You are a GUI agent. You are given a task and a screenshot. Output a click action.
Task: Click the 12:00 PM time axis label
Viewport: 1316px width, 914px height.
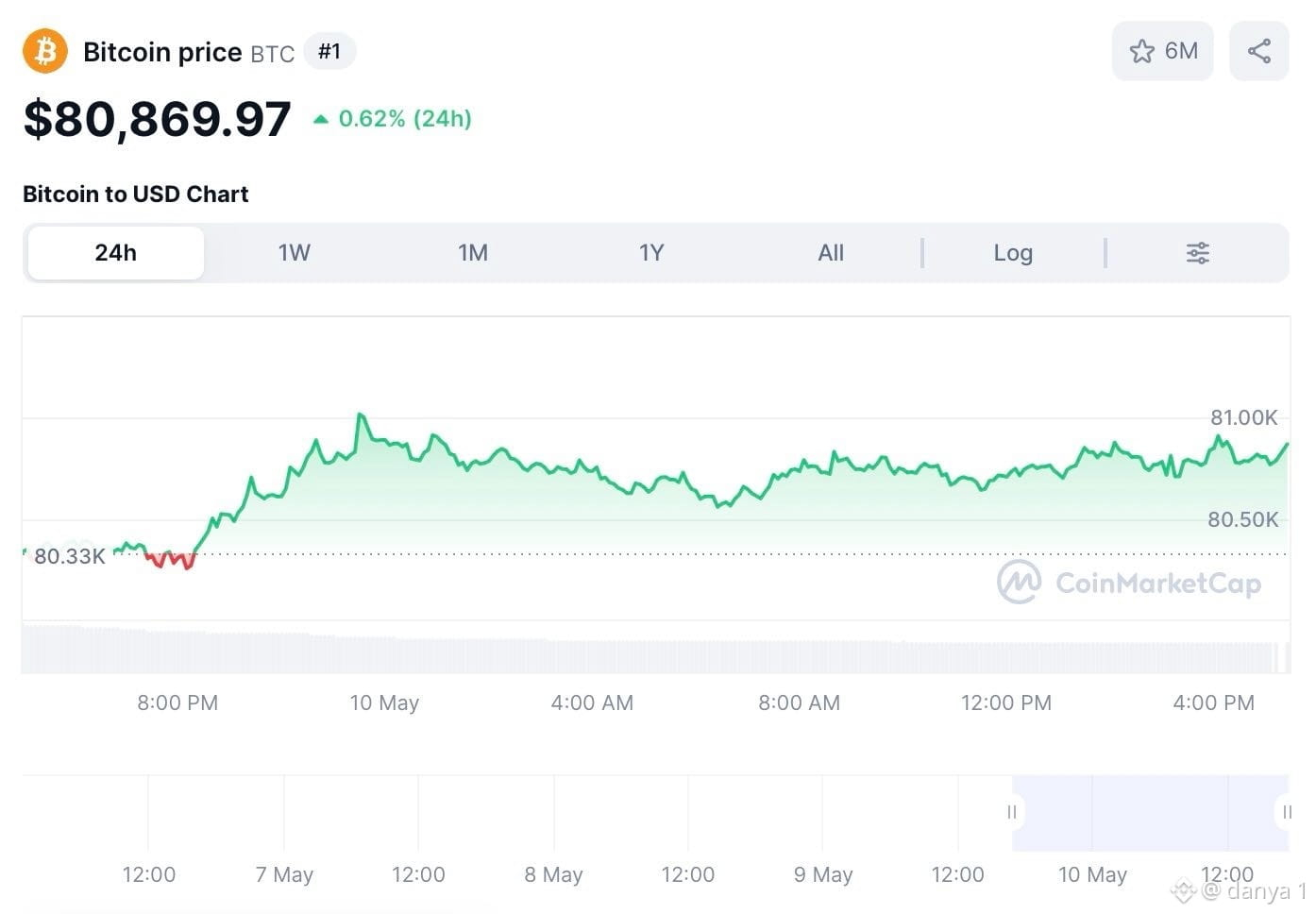coord(1006,702)
